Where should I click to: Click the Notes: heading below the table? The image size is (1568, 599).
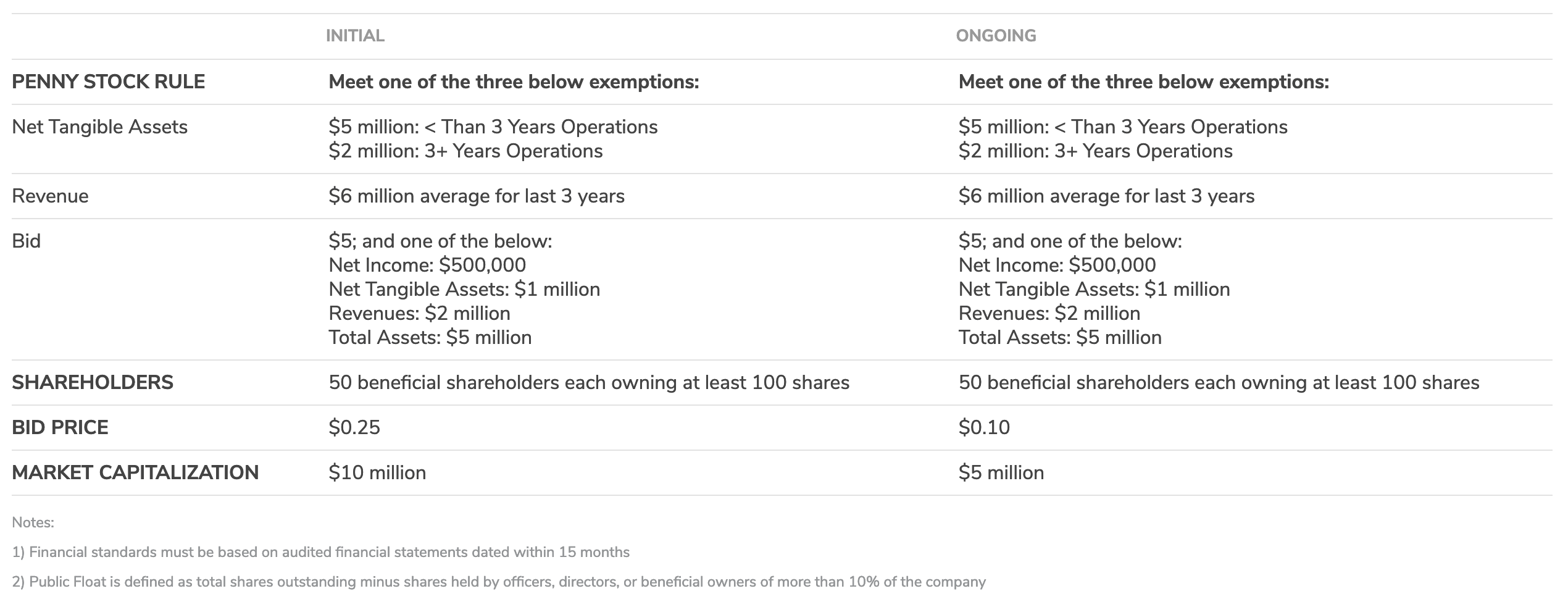(33, 522)
